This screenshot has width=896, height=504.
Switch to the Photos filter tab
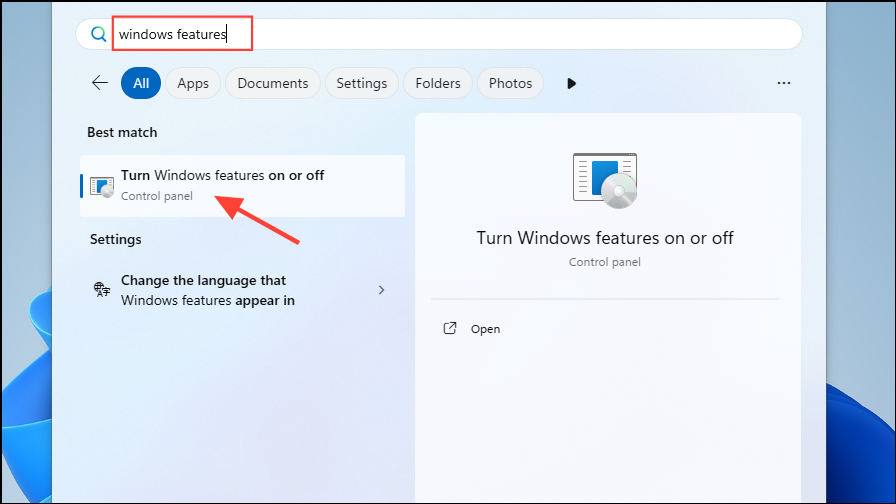click(510, 83)
